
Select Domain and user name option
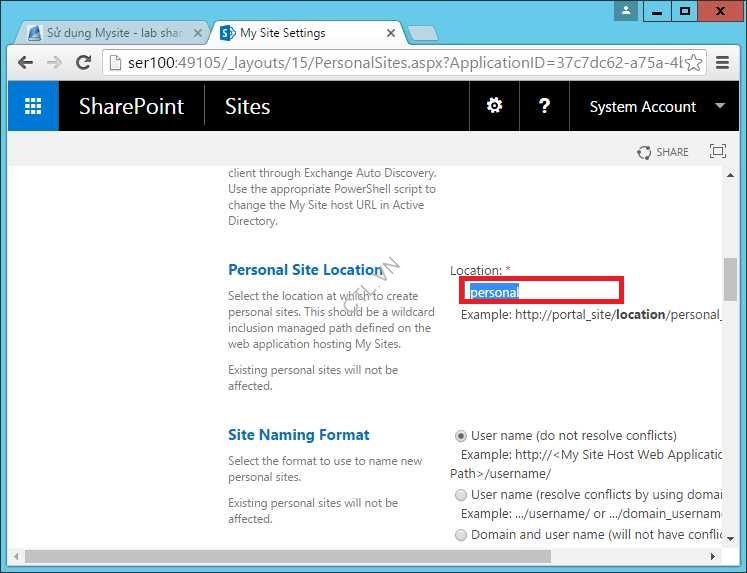point(461,535)
